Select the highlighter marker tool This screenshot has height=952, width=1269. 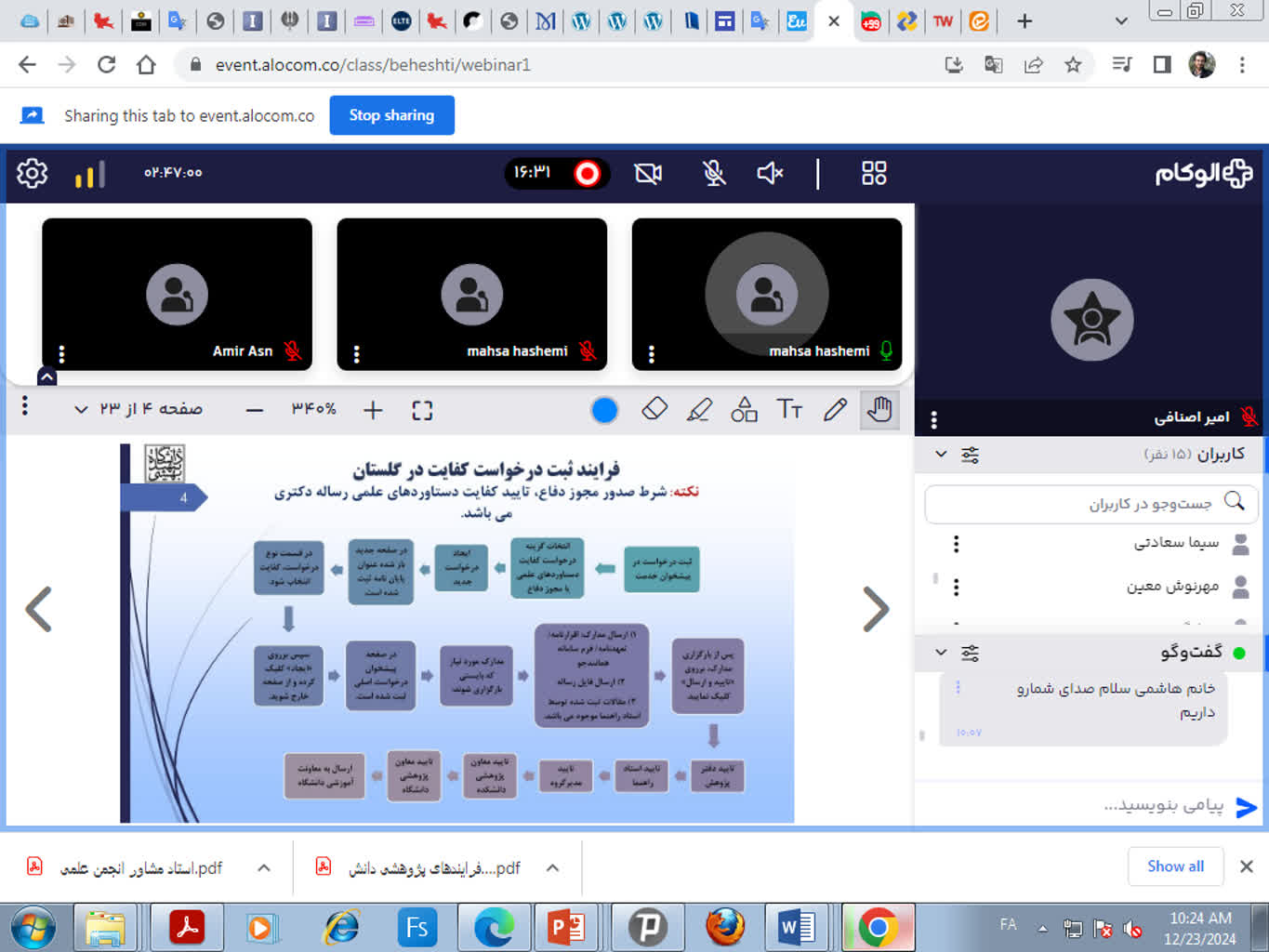699,409
